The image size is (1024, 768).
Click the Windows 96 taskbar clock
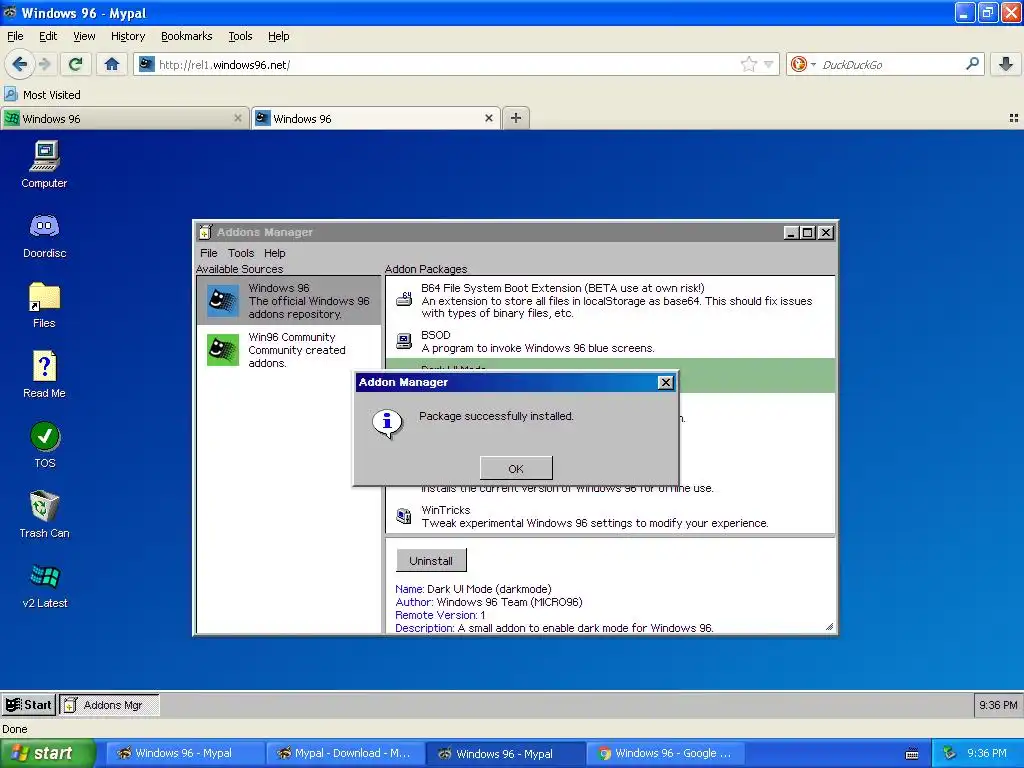(x=998, y=705)
